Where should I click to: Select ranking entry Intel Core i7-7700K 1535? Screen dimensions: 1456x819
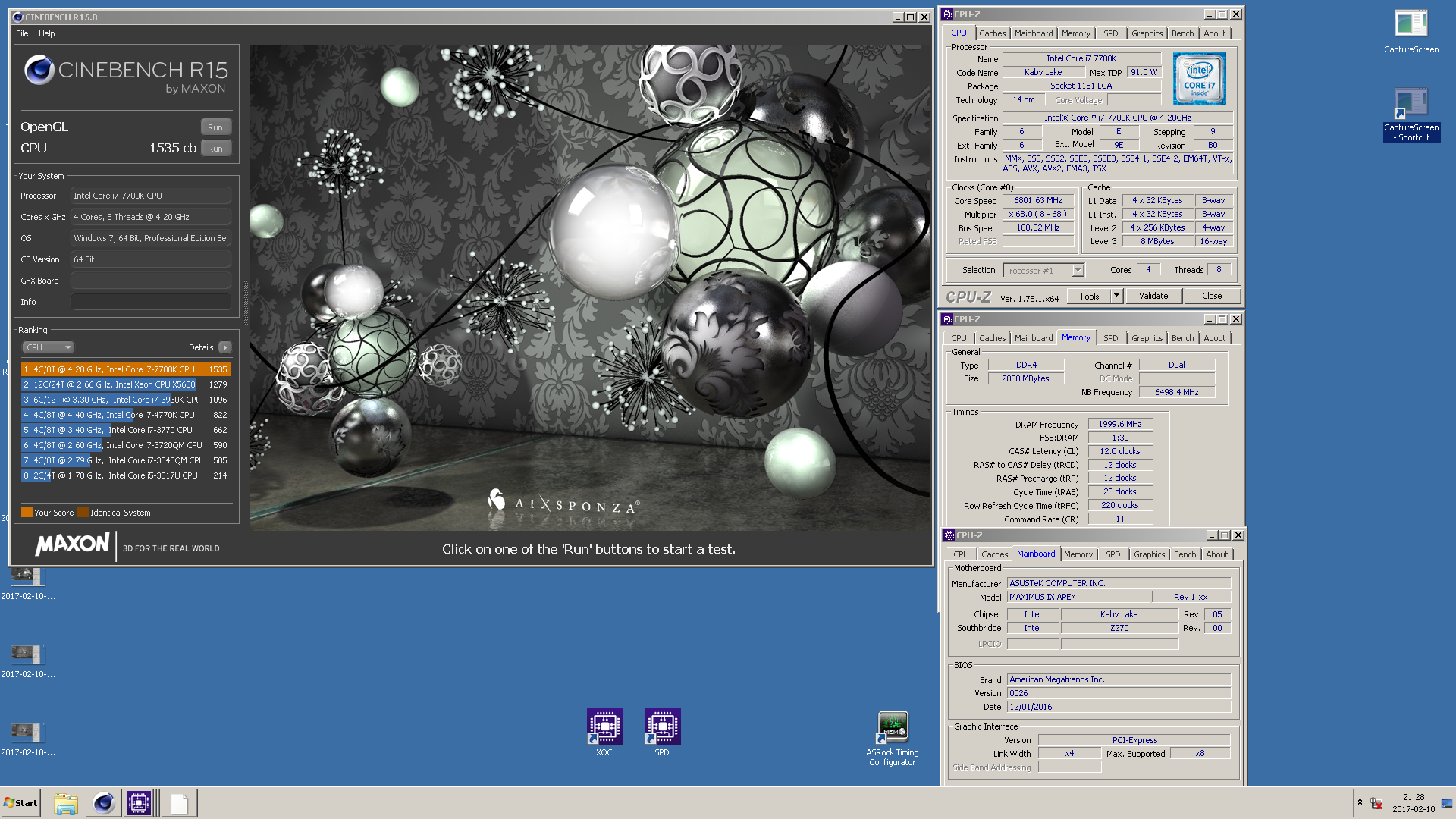click(x=126, y=369)
